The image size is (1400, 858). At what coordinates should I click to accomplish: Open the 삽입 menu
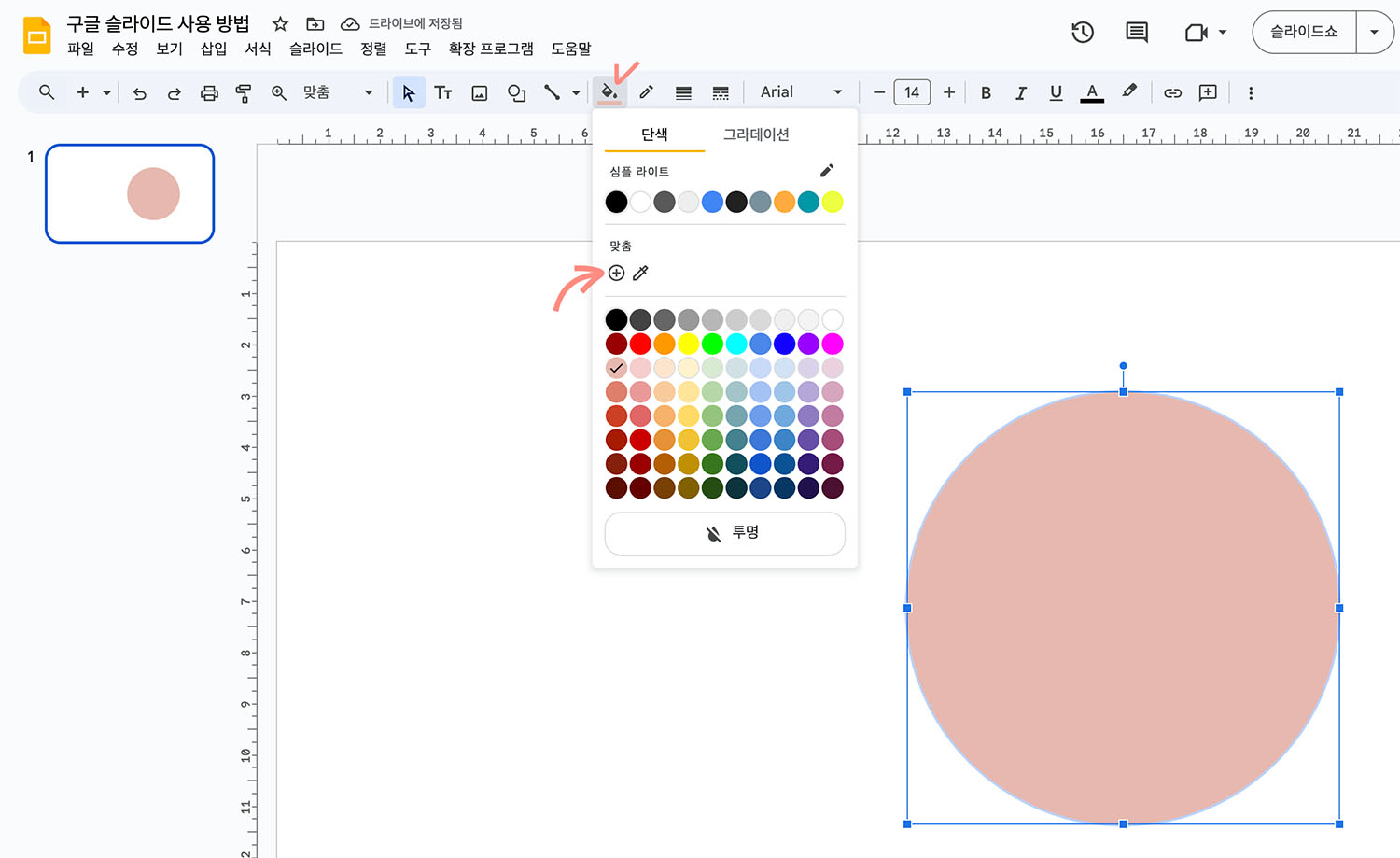(214, 49)
